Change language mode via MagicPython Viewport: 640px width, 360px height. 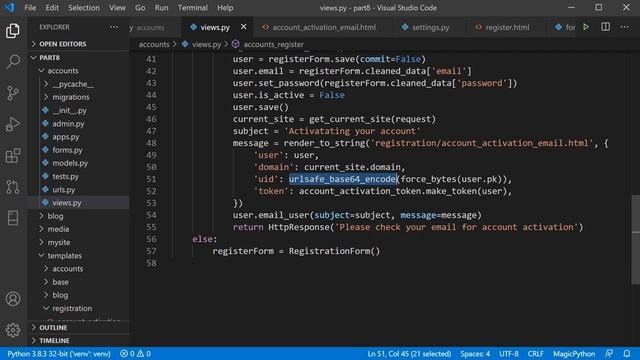pyautogui.click(x=574, y=353)
